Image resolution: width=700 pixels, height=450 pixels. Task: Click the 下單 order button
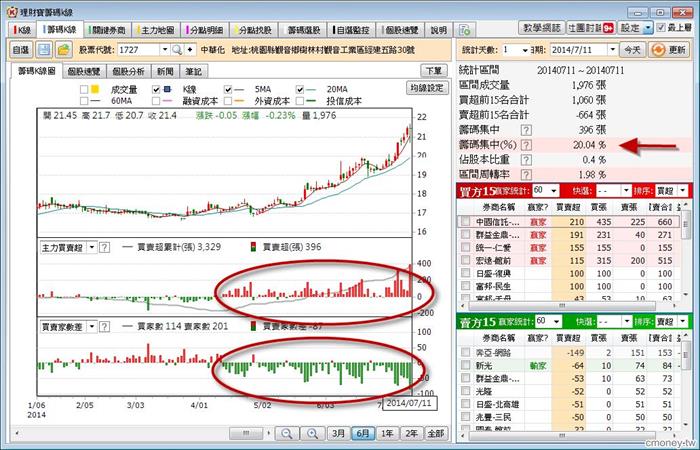click(x=433, y=71)
